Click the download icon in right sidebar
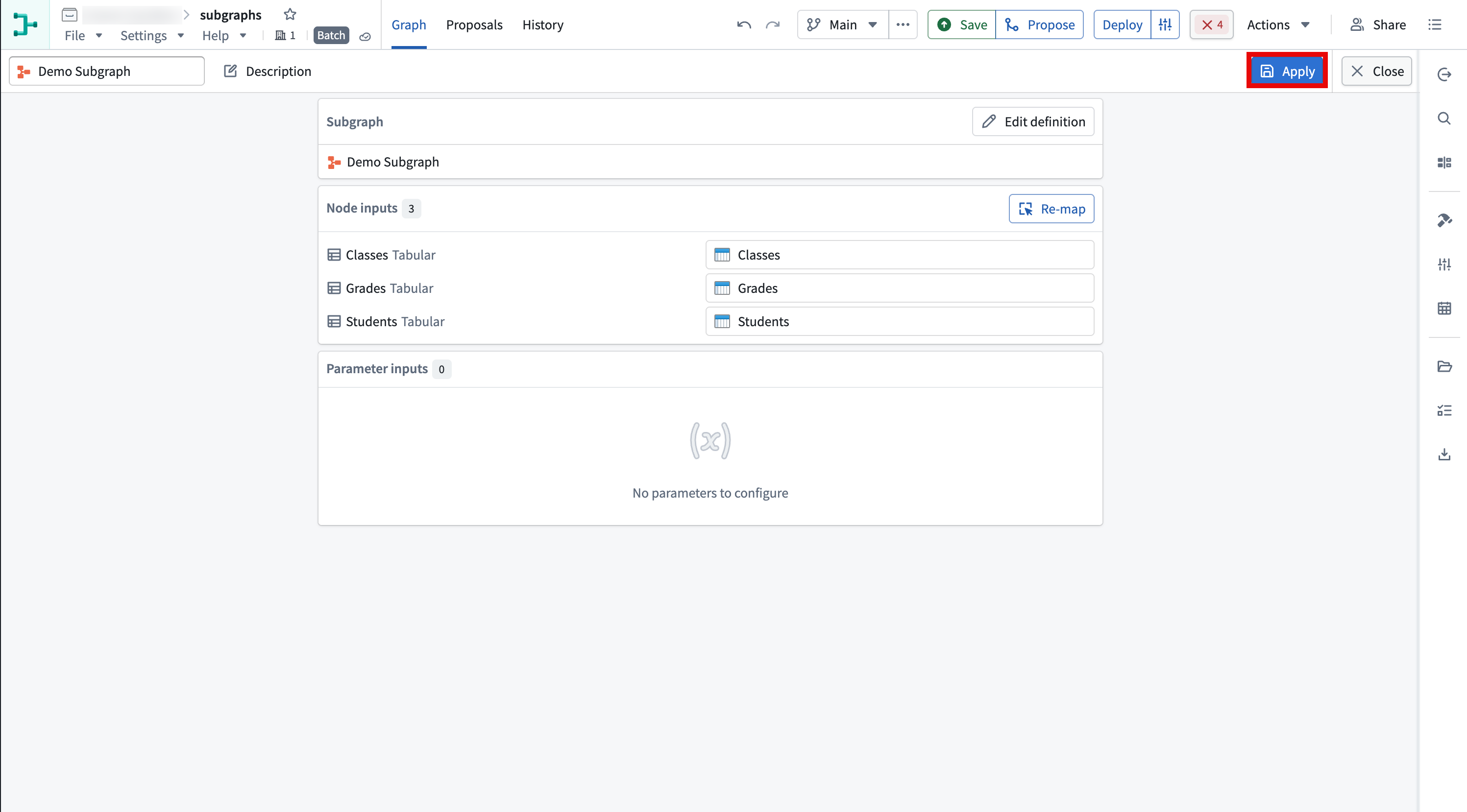This screenshot has height=812, width=1467. point(1444,454)
